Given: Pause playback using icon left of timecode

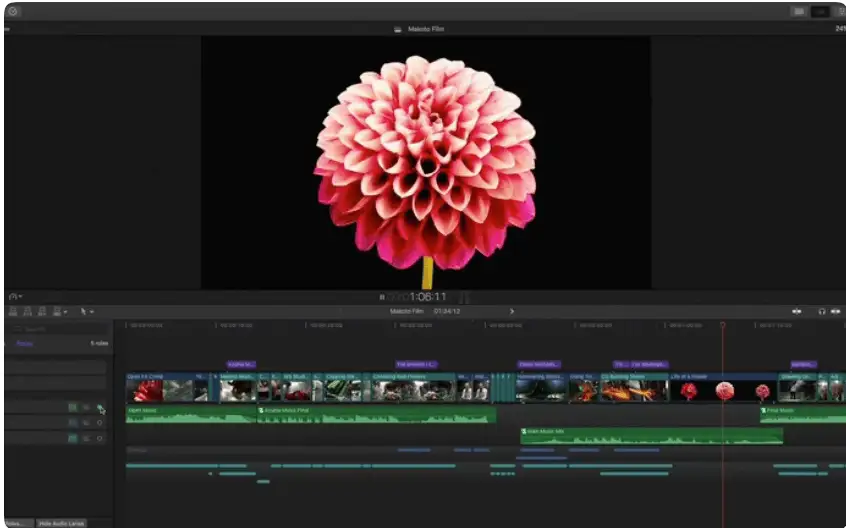Looking at the screenshot, I should coord(382,297).
